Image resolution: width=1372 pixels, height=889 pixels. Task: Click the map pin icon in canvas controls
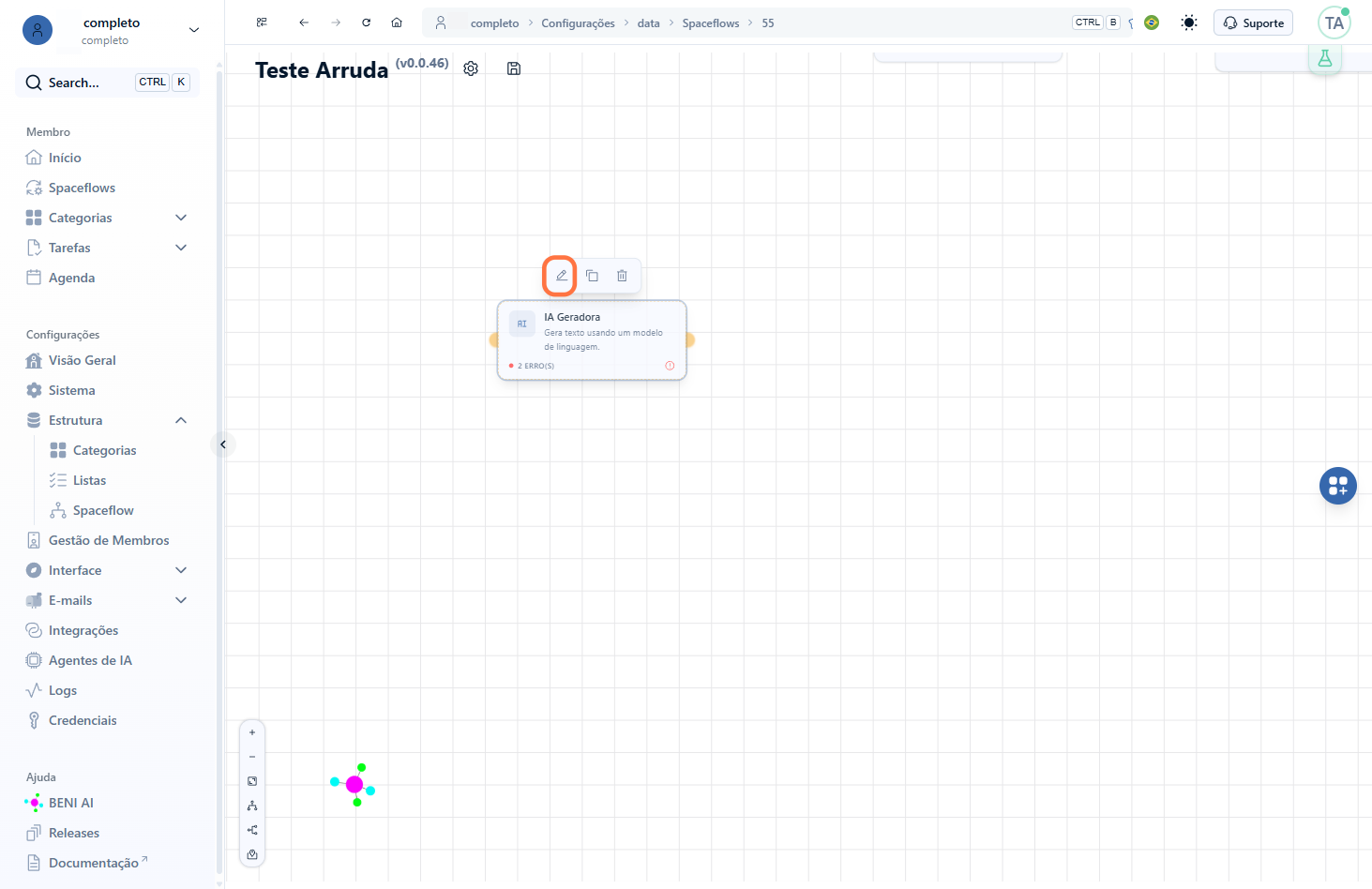click(252, 854)
